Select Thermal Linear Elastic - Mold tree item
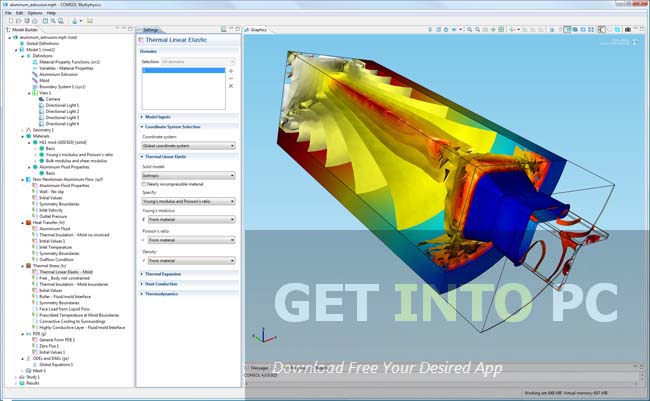Image resolution: width=650 pixels, height=401 pixels. [66, 272]
